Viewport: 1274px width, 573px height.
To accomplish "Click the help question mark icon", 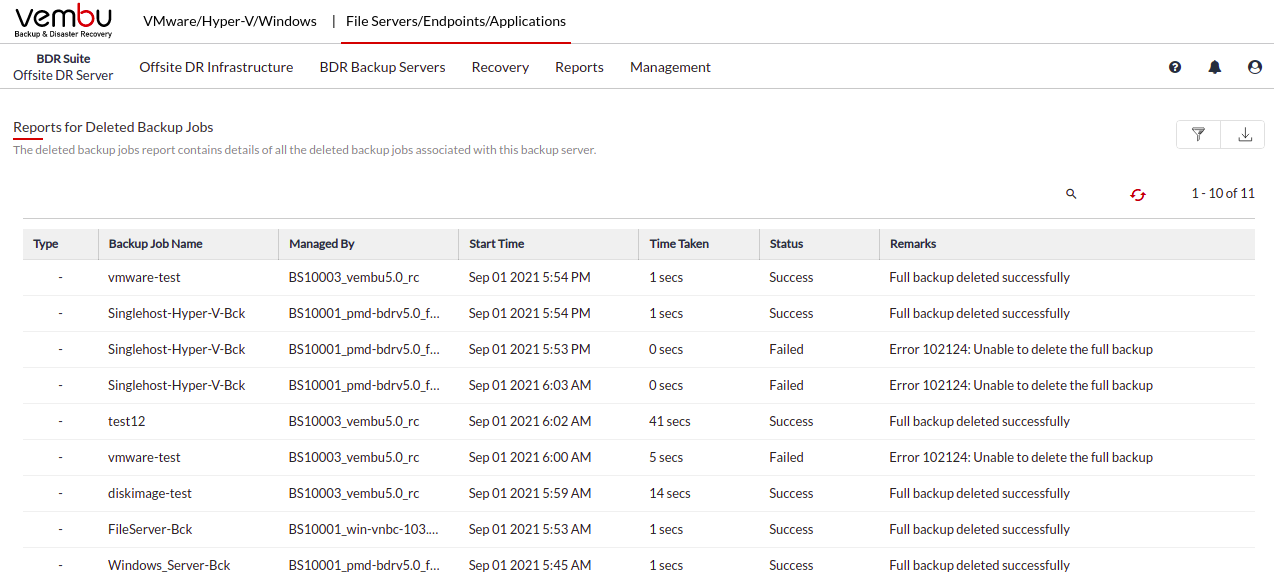I will (x=1175, y=67).
